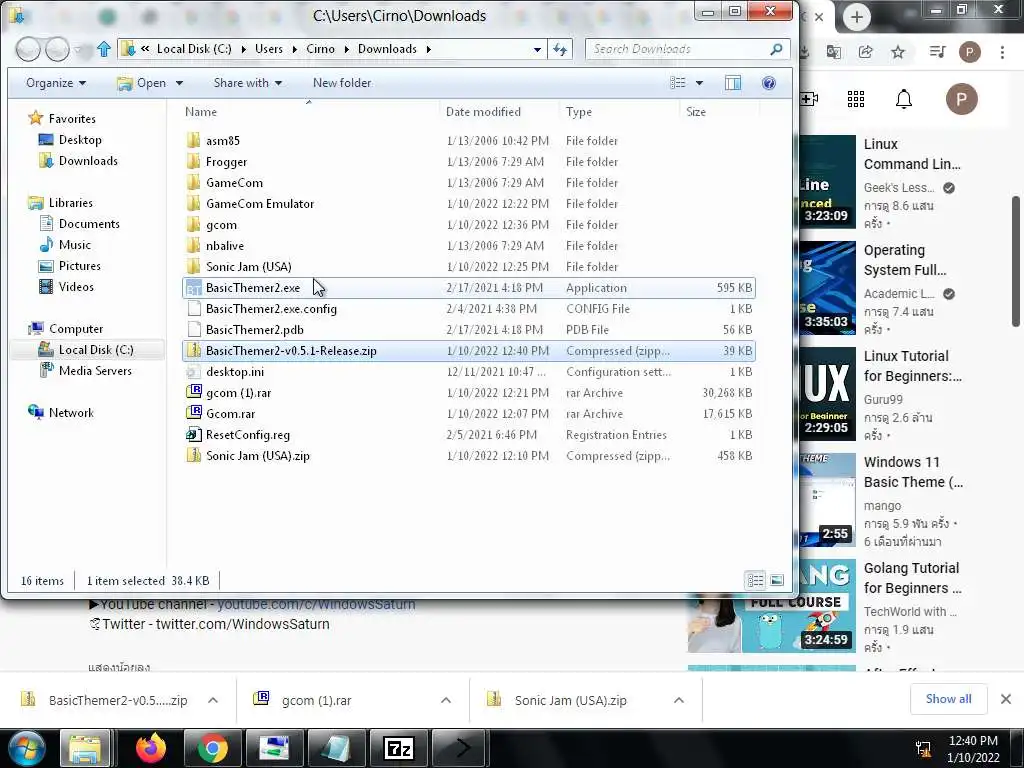1024x768 pixels.
Task: Click the Open button in toolbar
Action: tap(142, 83)
